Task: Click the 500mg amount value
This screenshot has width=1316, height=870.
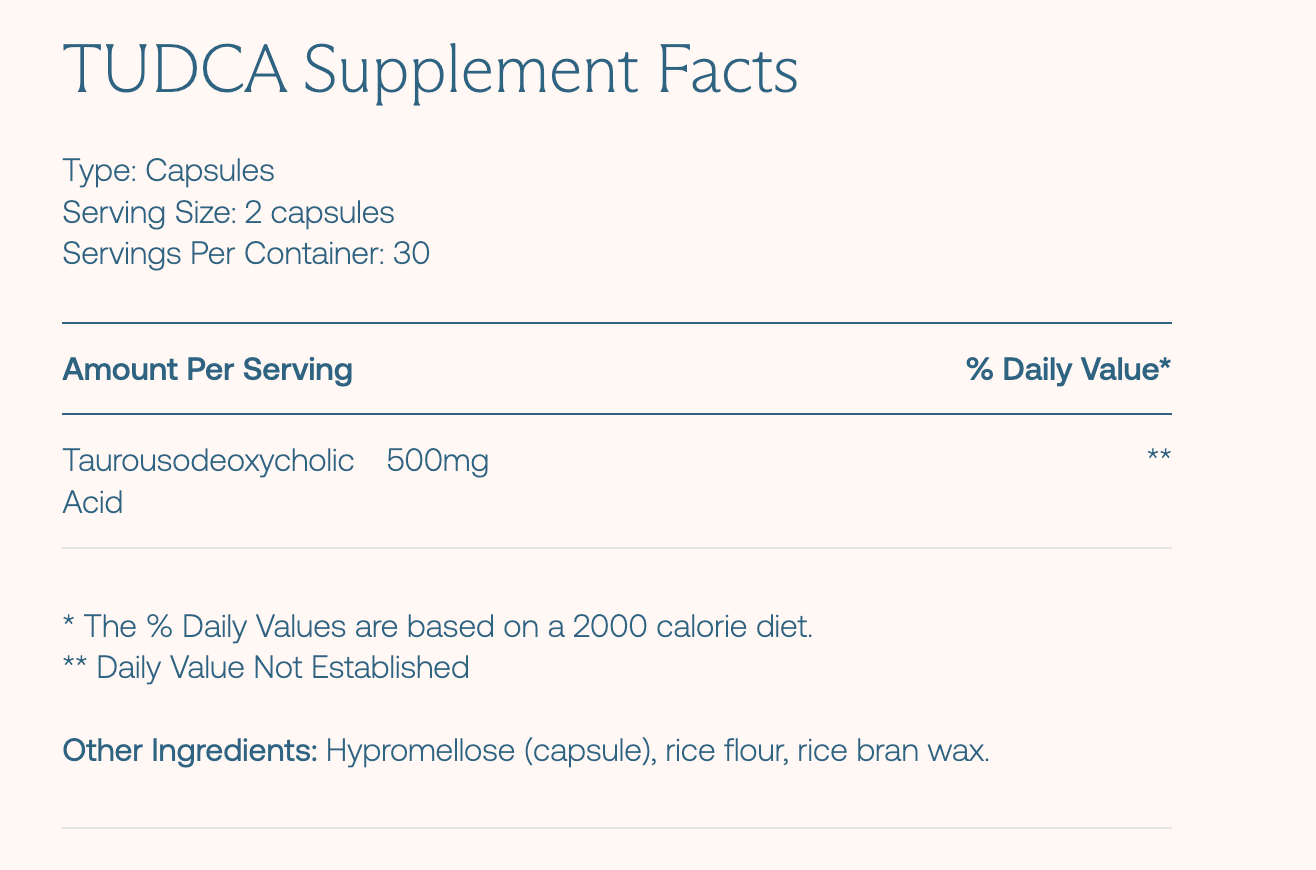Action: click(x=437, y=462)
